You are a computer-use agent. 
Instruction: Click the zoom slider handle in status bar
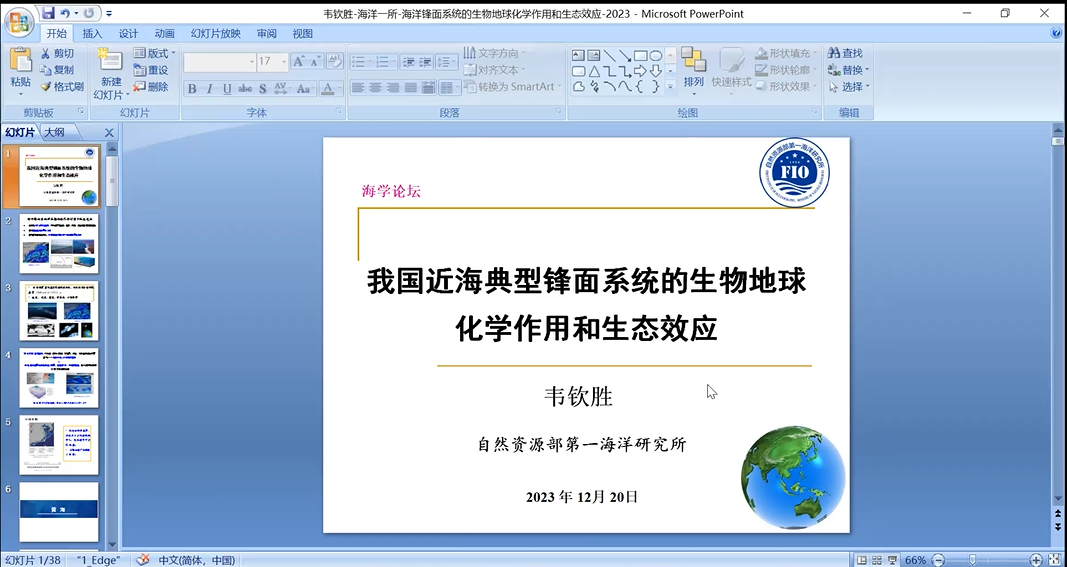[x=973, y=560]
